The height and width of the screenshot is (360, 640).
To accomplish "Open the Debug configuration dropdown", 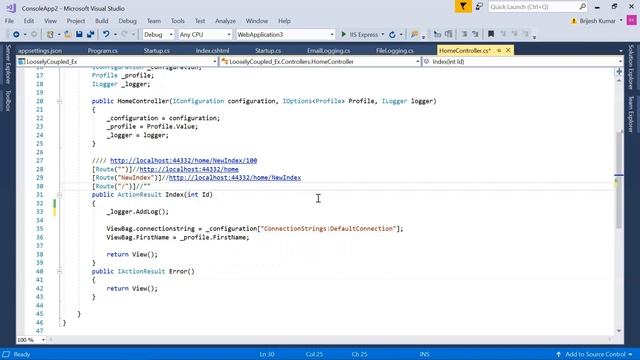I will pos(171,35).
